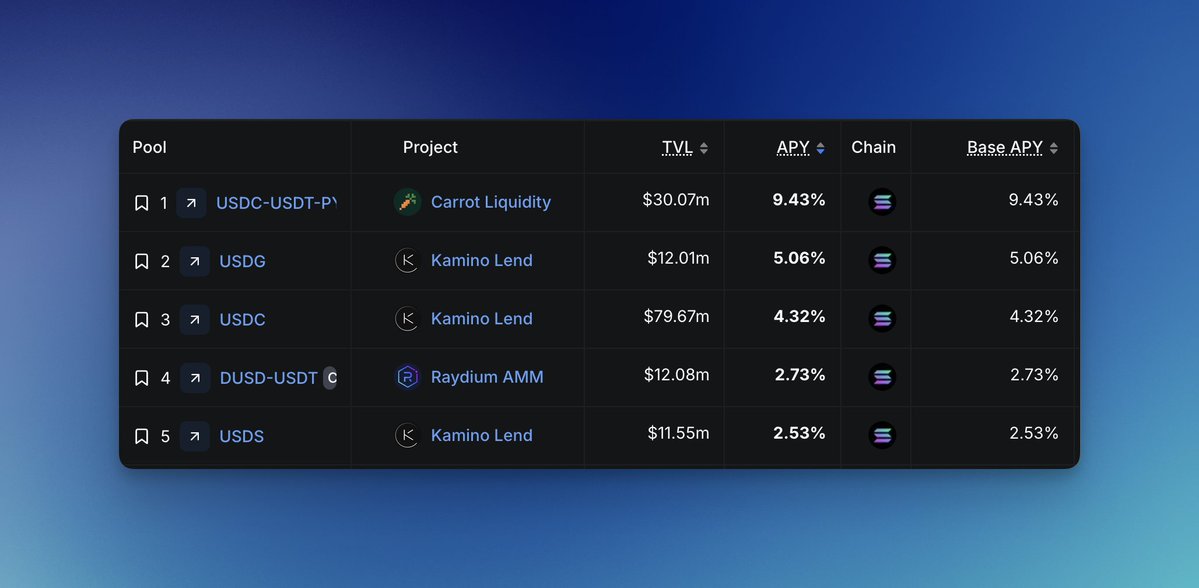
Task: Open the Raydium AMM project link
Action: (487, 377)
